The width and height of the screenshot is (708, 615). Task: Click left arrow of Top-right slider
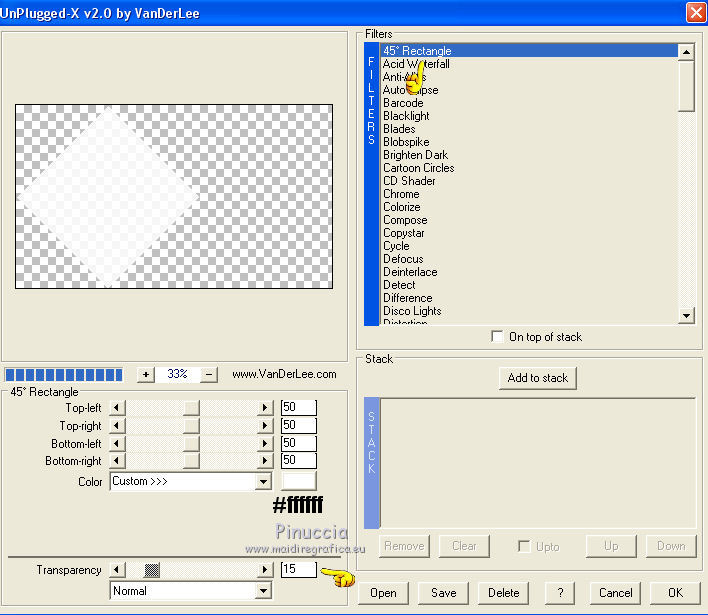[x=117, y=425]
